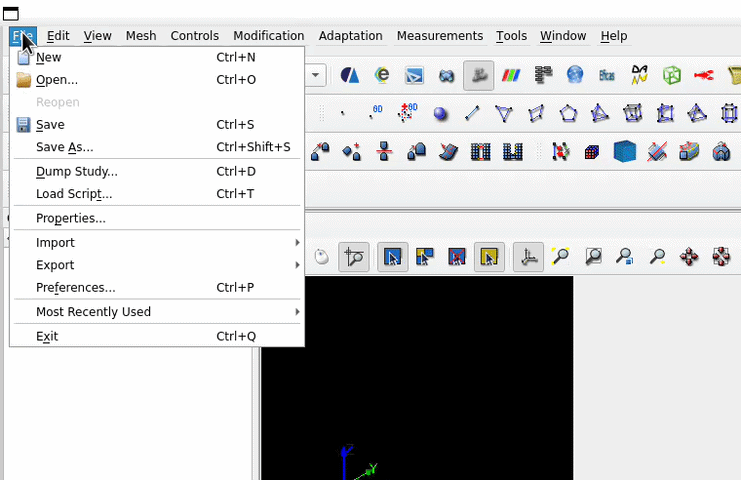This screenshot has width=741, height=480.
Task: Expand the Import submenu
Action: point(156,242)
